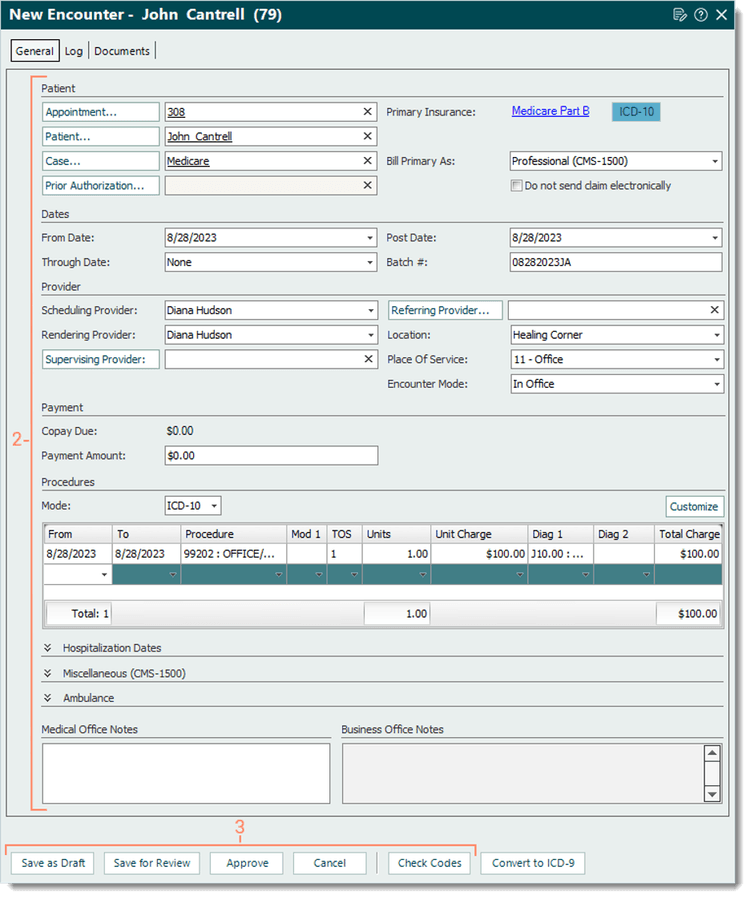Clear the Referring Provider field
Viewport: 750px width, 899px height.
[x=714, y=310]
